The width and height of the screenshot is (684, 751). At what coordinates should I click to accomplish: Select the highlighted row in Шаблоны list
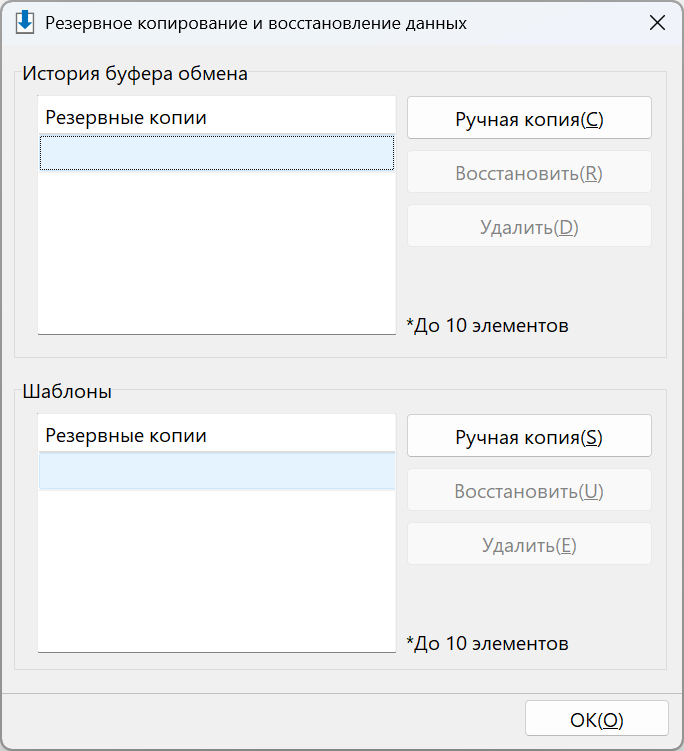tap(217, 471)
